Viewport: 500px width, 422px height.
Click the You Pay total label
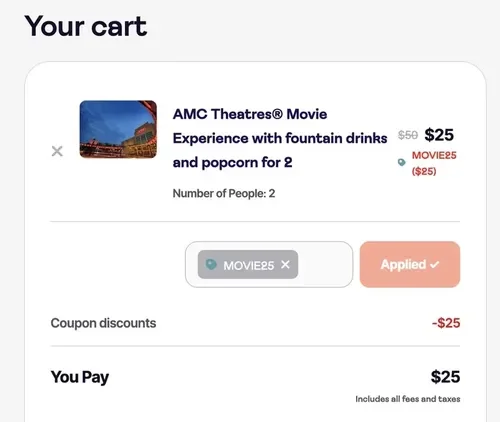click(80, 377)
